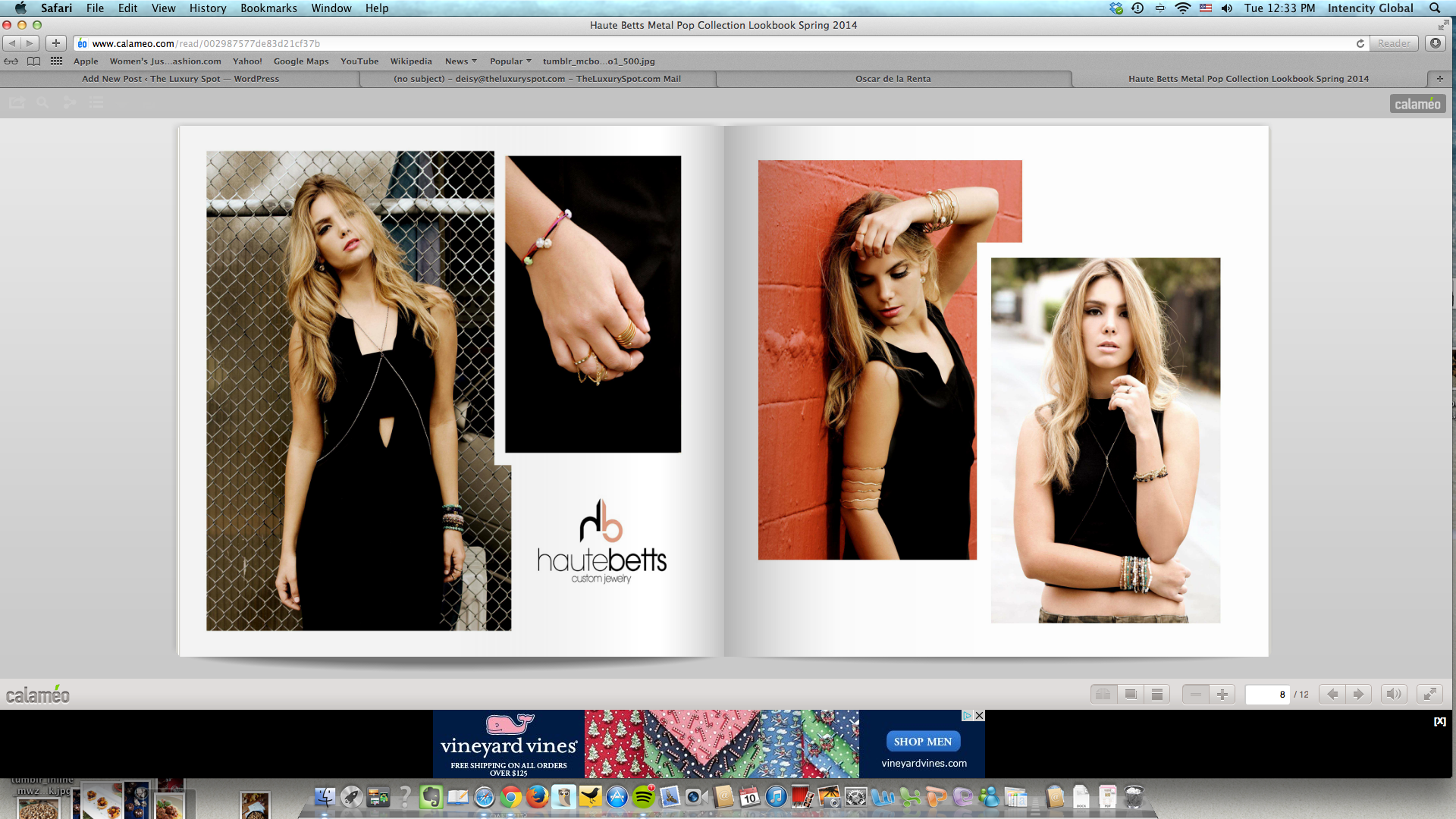Switch to single page slide view mode
Viewport: 1456px width, 819px height.
click(1130, 694)
